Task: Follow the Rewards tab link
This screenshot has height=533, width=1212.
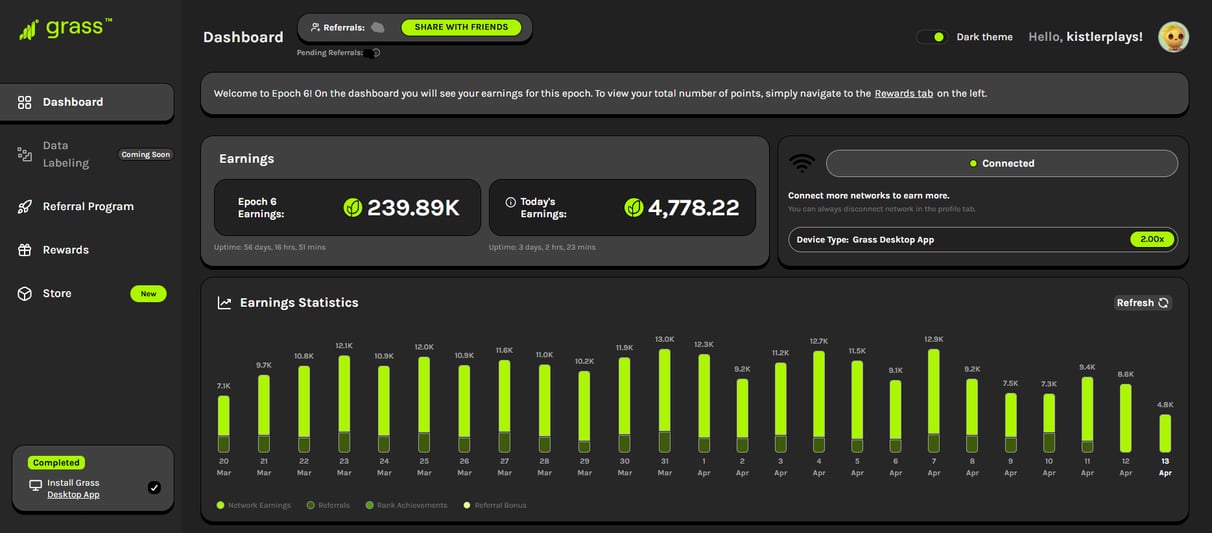Action: (x=904, y=93)
